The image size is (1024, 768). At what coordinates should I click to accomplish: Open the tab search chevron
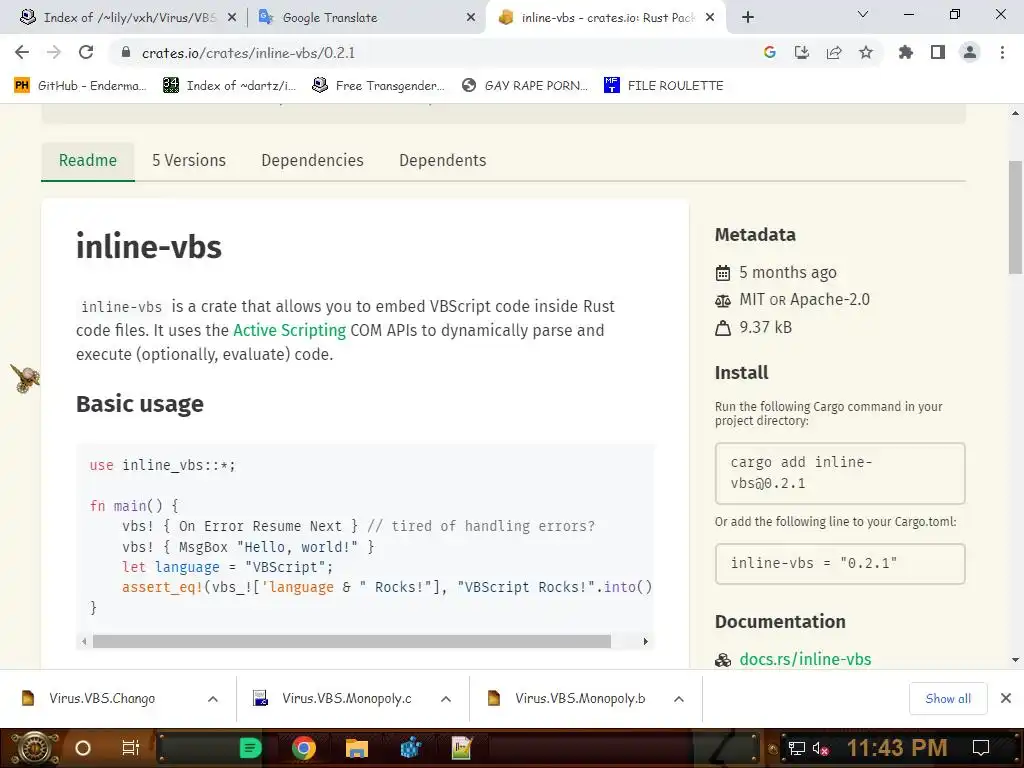[x=863, y=14]
